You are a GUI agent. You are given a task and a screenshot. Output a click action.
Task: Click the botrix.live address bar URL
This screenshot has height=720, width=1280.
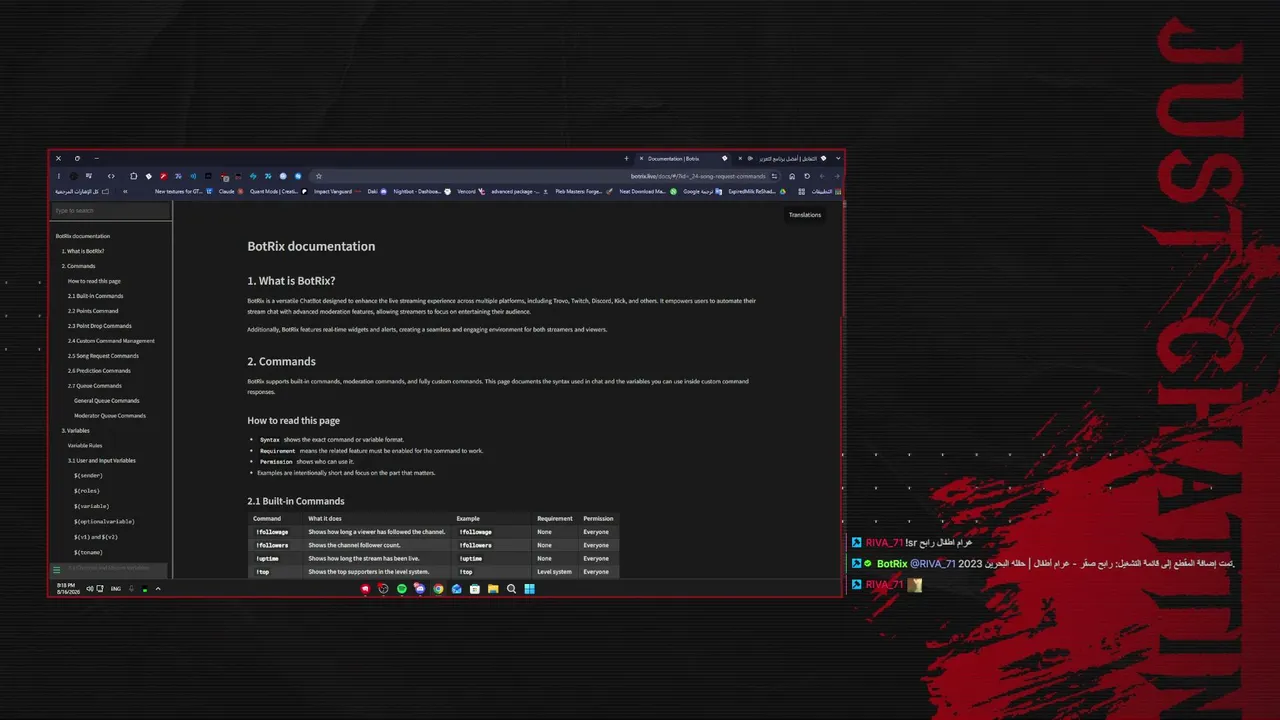[698, 176]
